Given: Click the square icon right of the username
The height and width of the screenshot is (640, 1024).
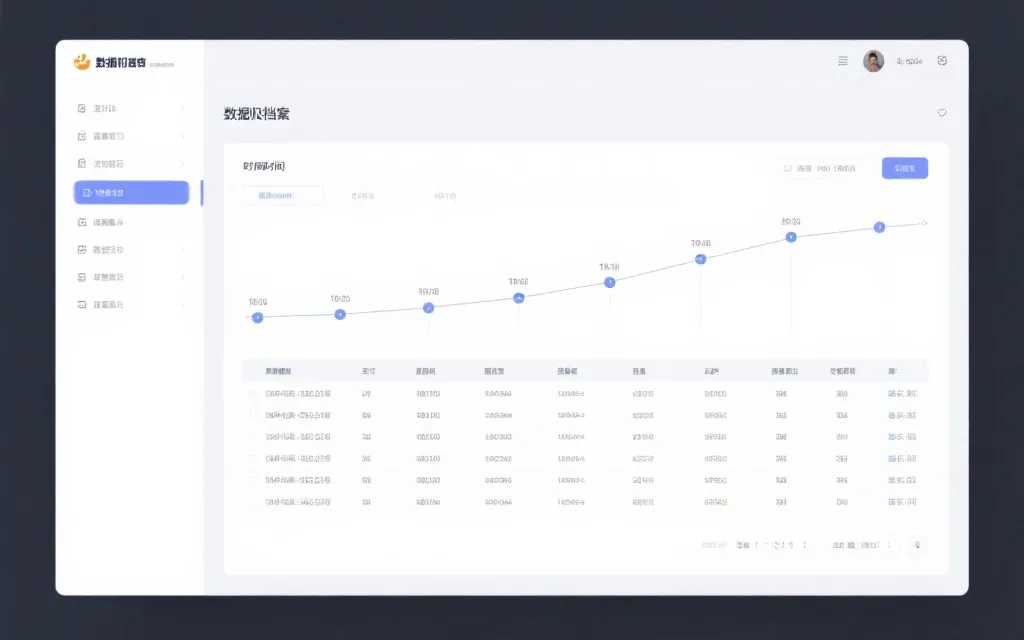Looking at the screenshot, I should (942, 61).
